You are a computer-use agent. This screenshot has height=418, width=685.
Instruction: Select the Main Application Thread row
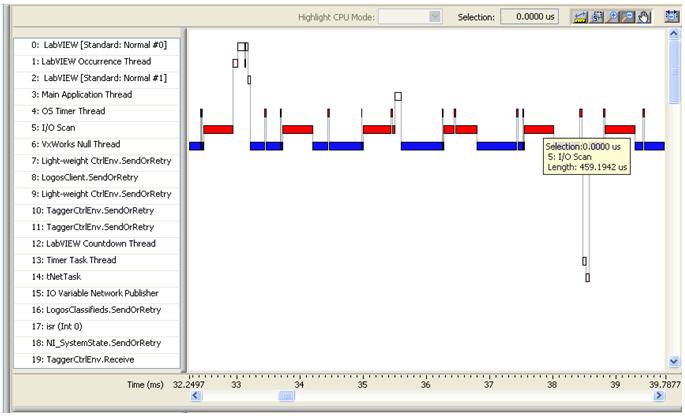point(96,95)
